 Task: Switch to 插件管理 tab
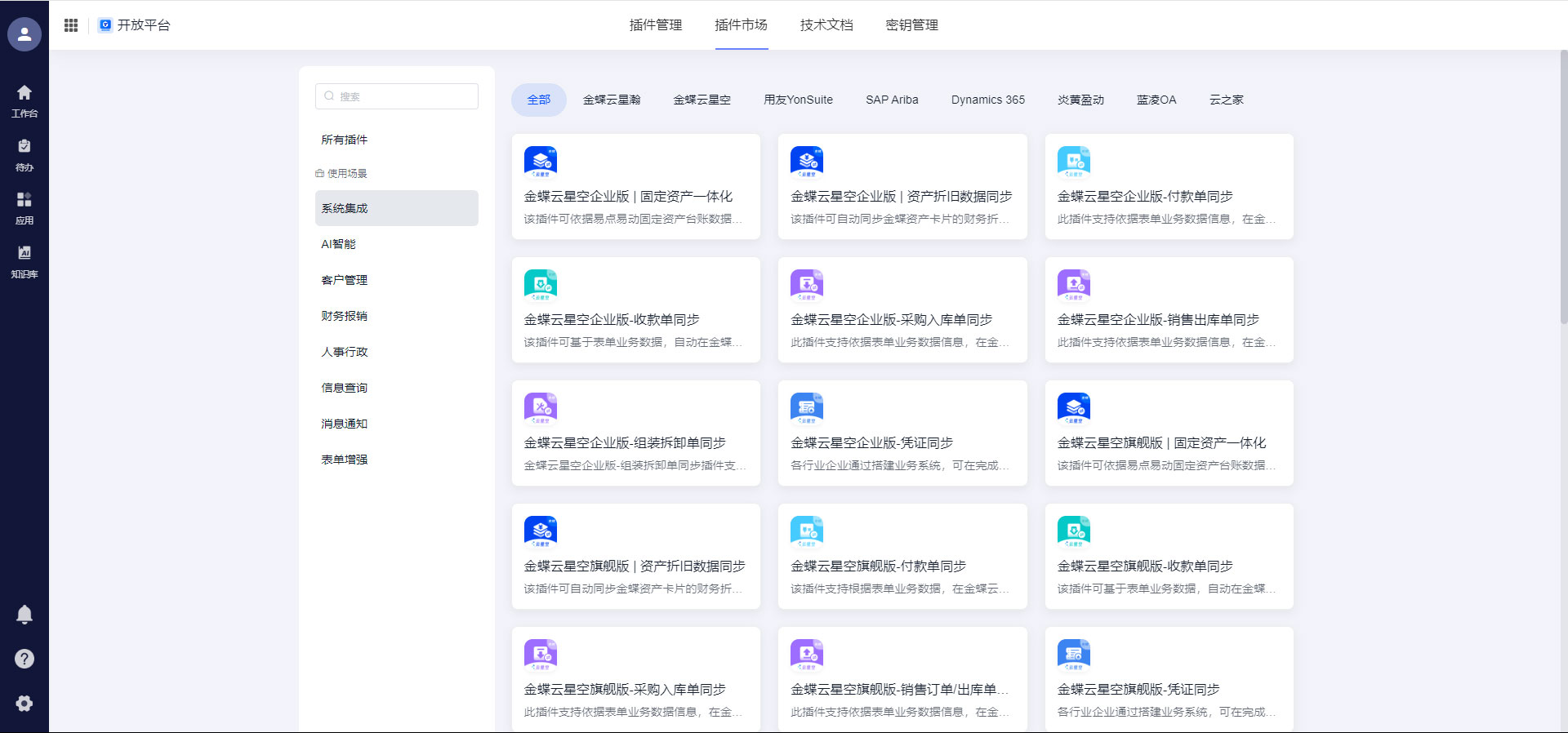(655, 25)
